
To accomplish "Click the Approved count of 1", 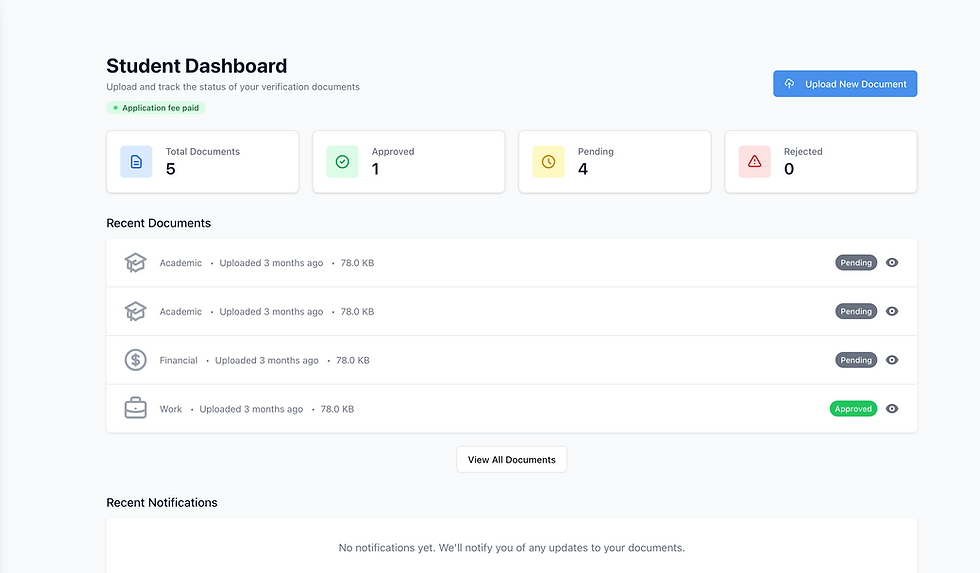I will point(375,169).
